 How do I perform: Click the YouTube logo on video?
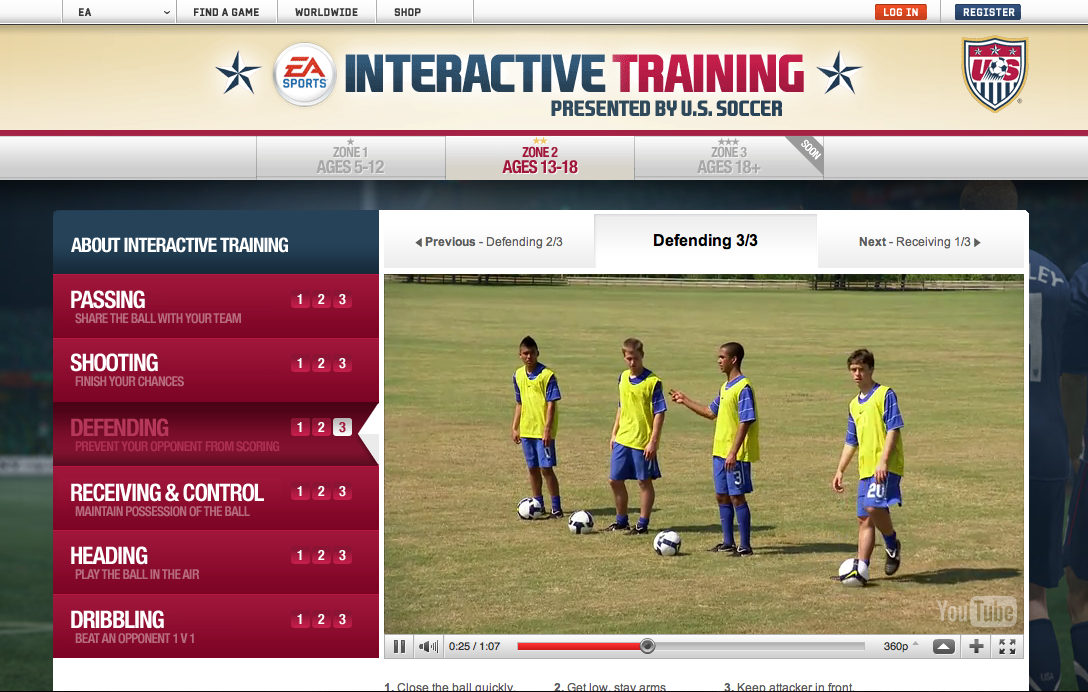pos(976,611)
